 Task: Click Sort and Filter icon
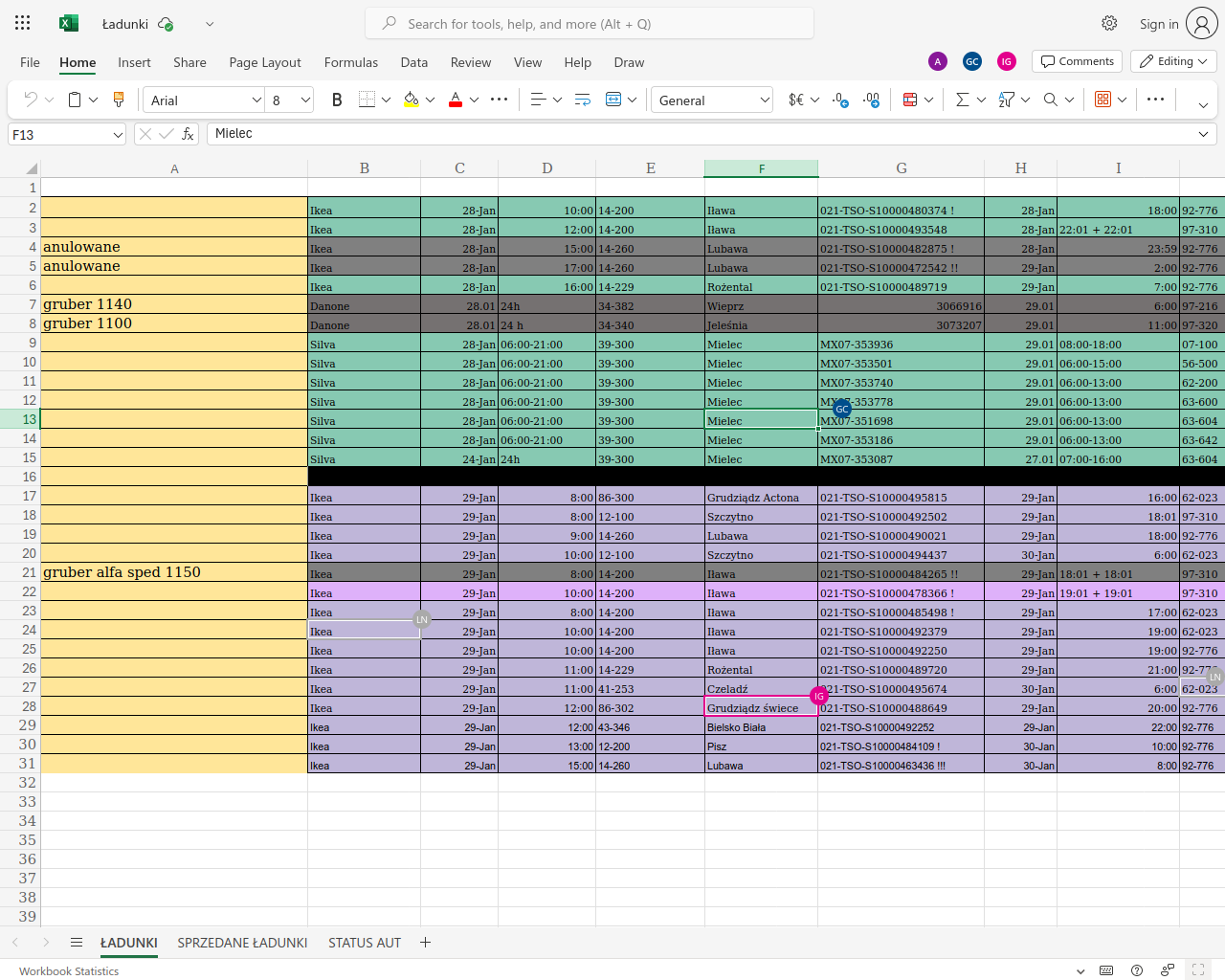[x=1006, y=100]
